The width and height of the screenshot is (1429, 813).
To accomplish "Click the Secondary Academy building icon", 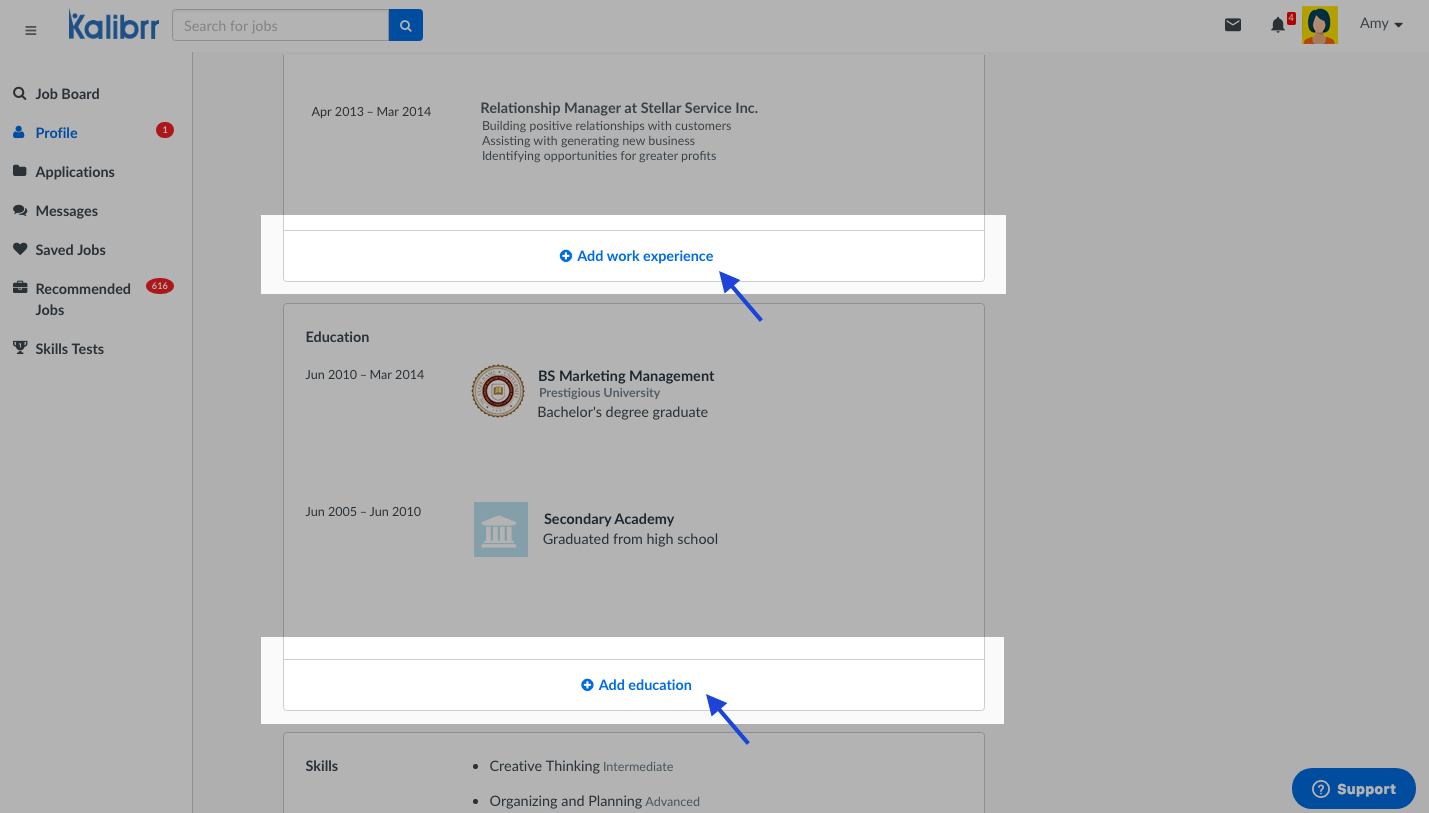I will [500, 529].
